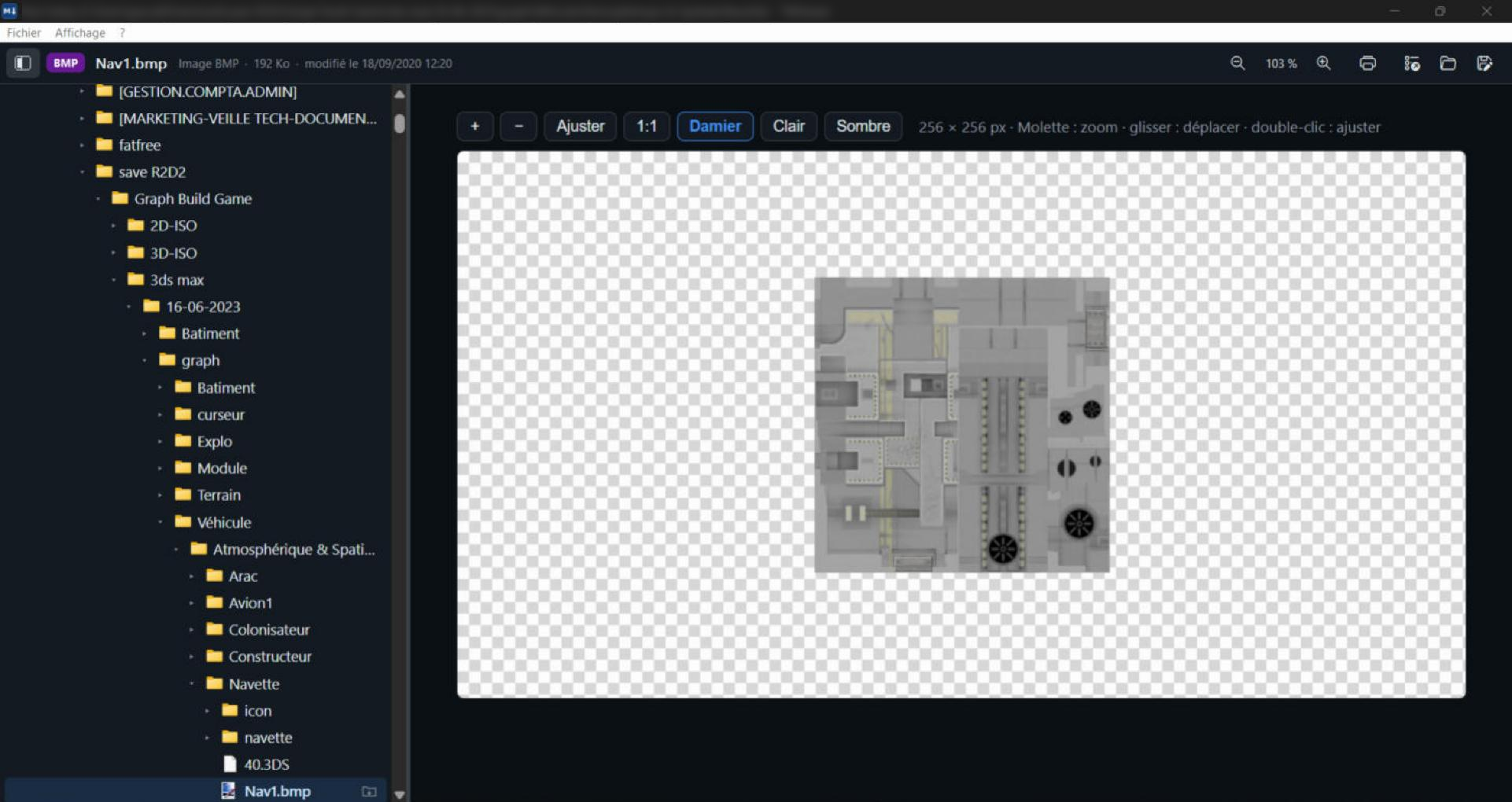Select the Atmosphérique & Spati... folder

pyautogui.click(x=293, y=549)
